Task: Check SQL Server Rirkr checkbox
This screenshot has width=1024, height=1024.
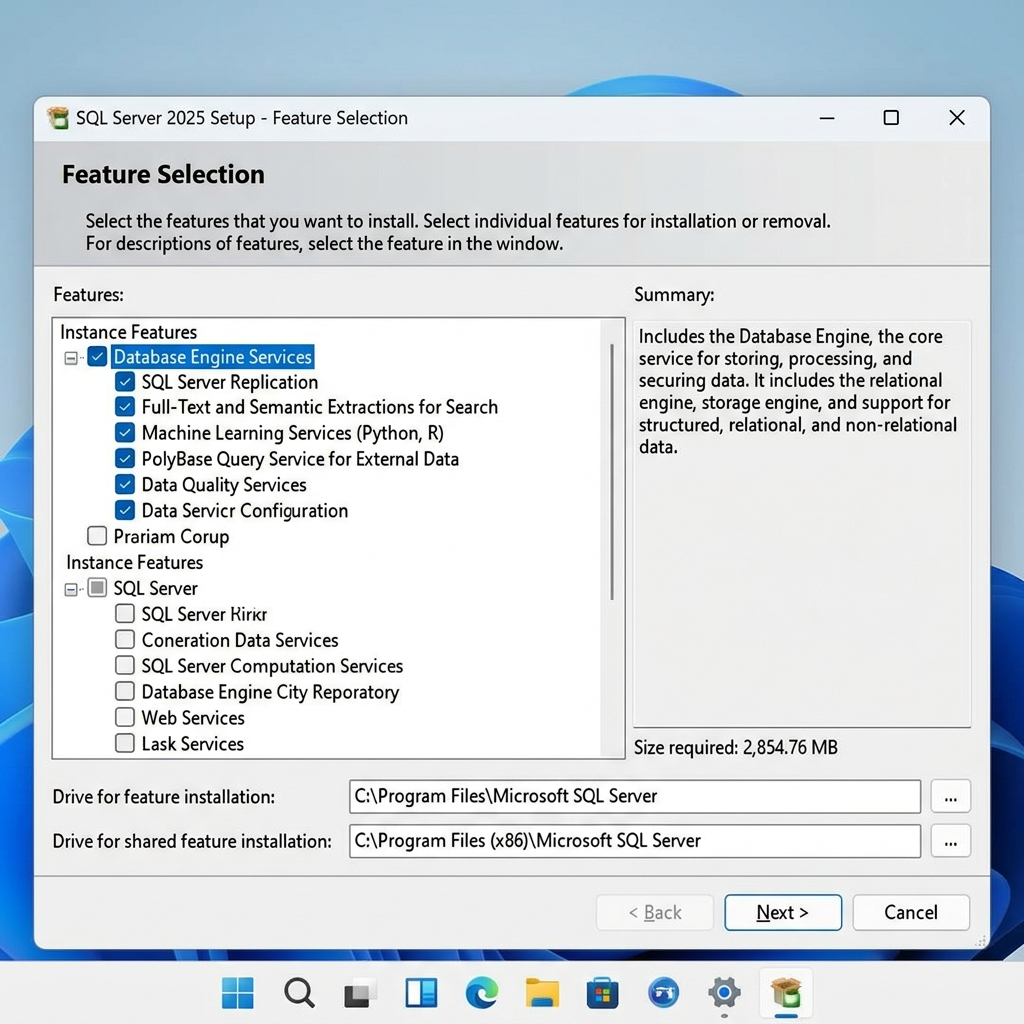Action: tap(125, 613)
